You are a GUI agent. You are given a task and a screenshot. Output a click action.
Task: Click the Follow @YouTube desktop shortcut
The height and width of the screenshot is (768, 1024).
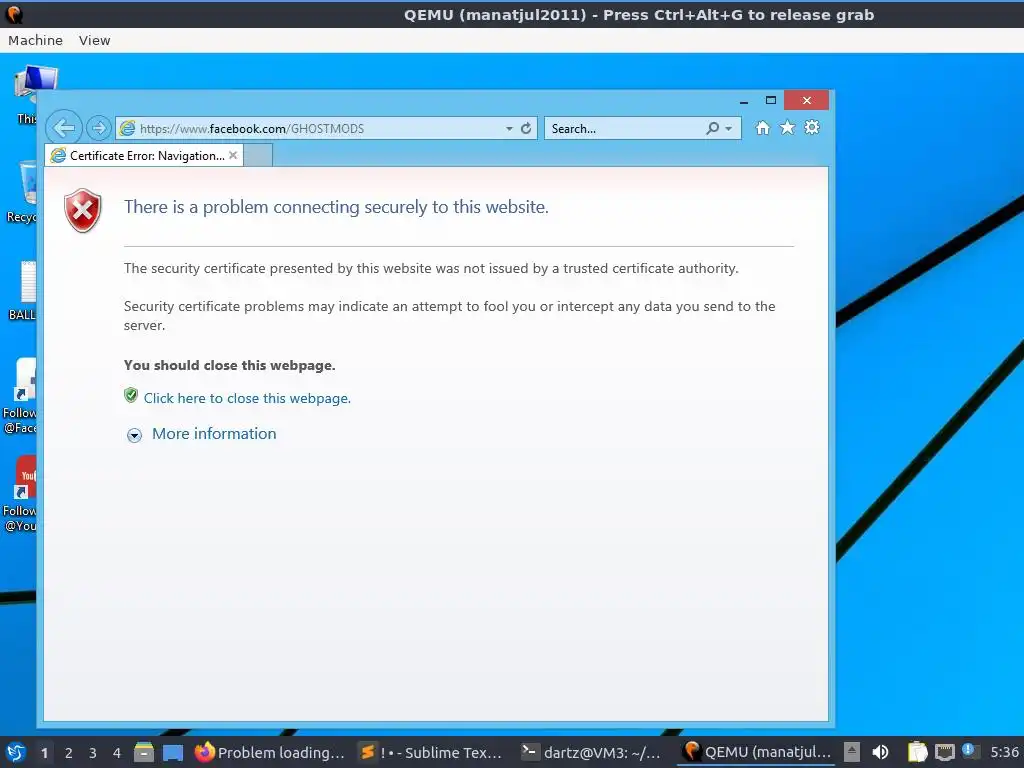pyautogui.click(x=20, y=494)
